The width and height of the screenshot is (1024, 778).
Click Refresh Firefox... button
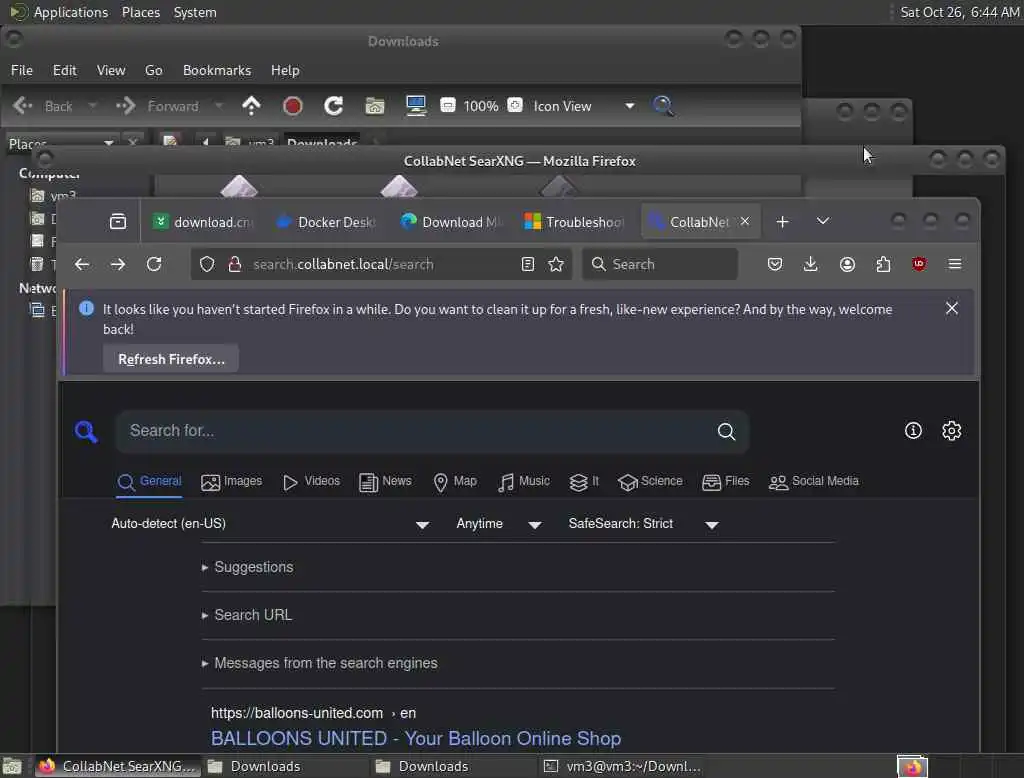[171, 359]
